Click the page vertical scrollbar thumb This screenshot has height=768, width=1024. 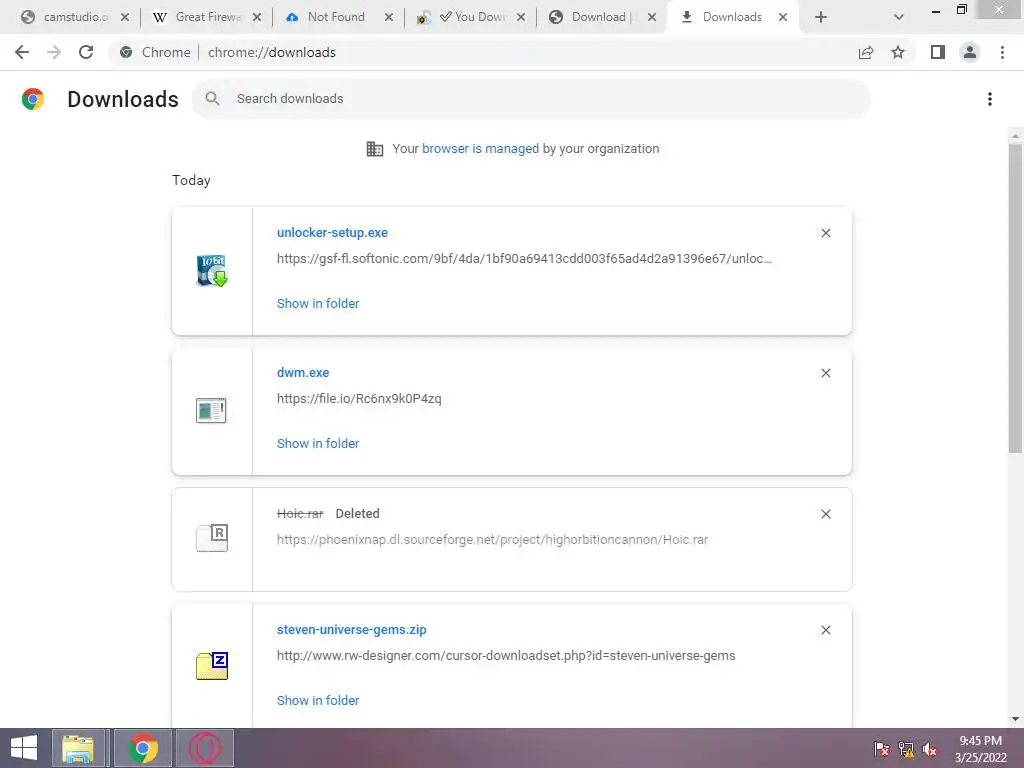coord(1015,297)
